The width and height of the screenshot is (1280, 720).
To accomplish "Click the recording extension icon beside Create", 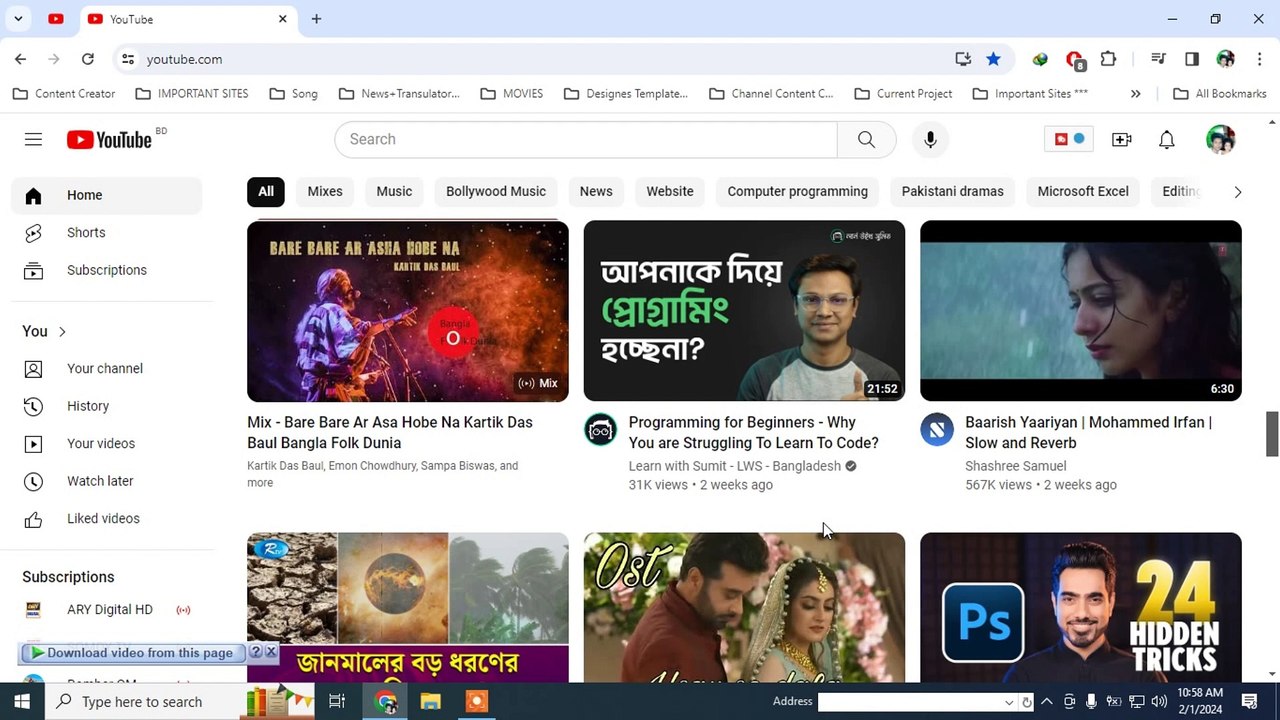I will [1069, 139].
